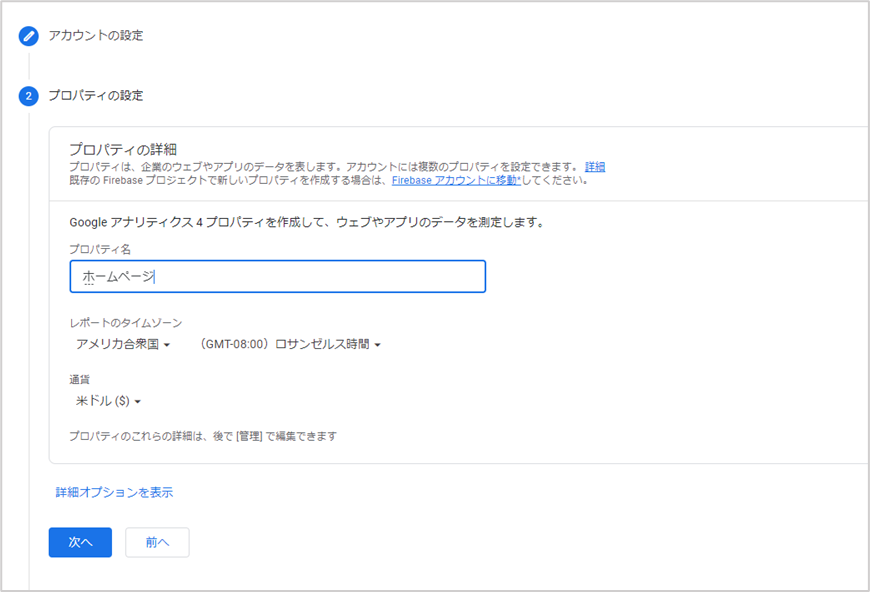Click the 通貨 label
The width and height of the screenshot is (870, 592).
[79, 380]
